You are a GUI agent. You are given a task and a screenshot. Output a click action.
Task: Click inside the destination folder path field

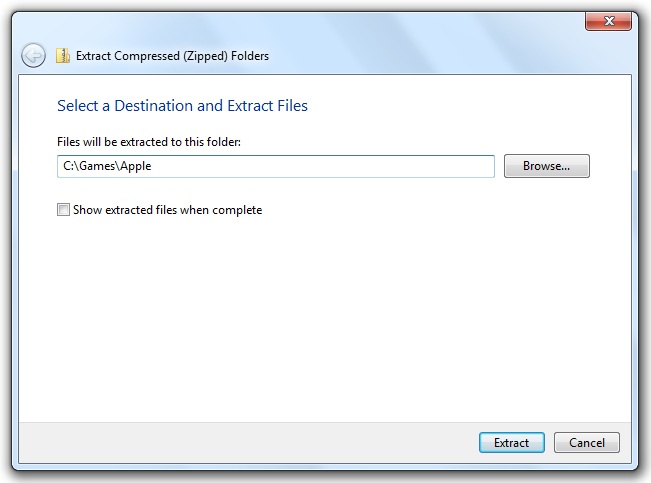(x=275, y=166)
